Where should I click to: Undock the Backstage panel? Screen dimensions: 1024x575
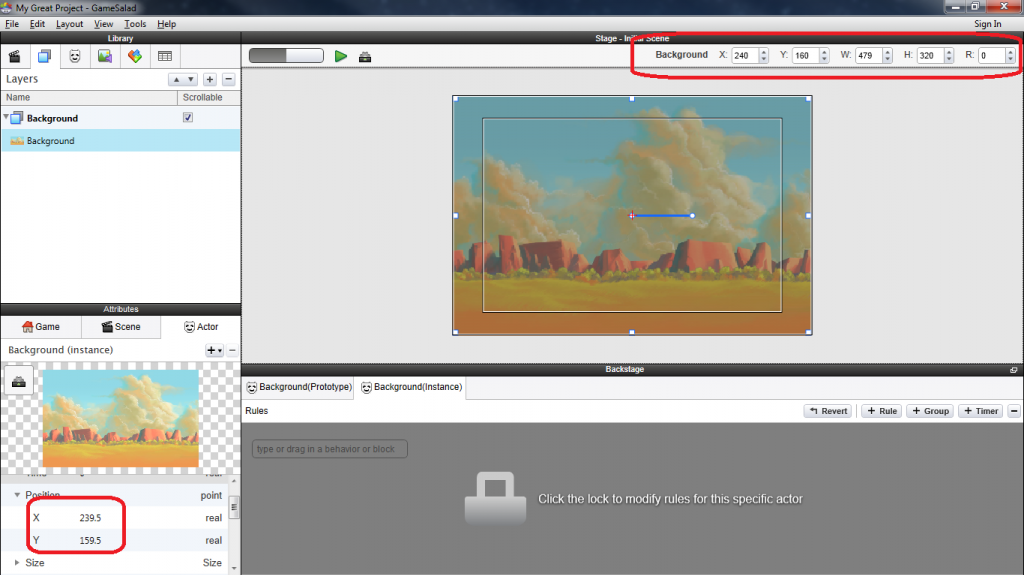pos(1014,370)
